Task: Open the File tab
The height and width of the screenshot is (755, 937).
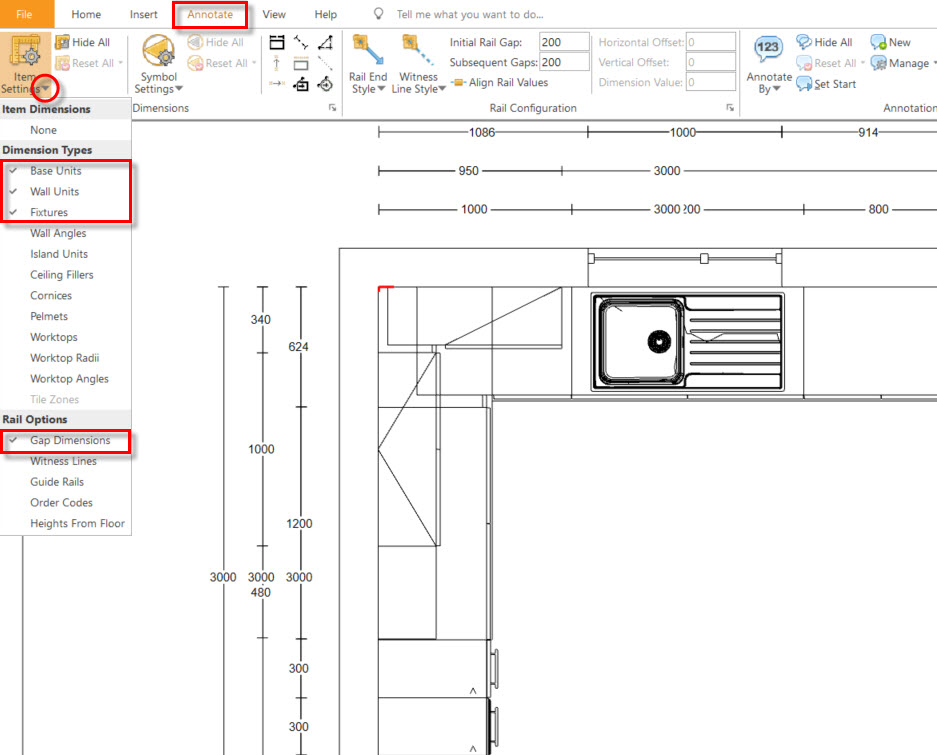Action: click(x=25, y=14)
